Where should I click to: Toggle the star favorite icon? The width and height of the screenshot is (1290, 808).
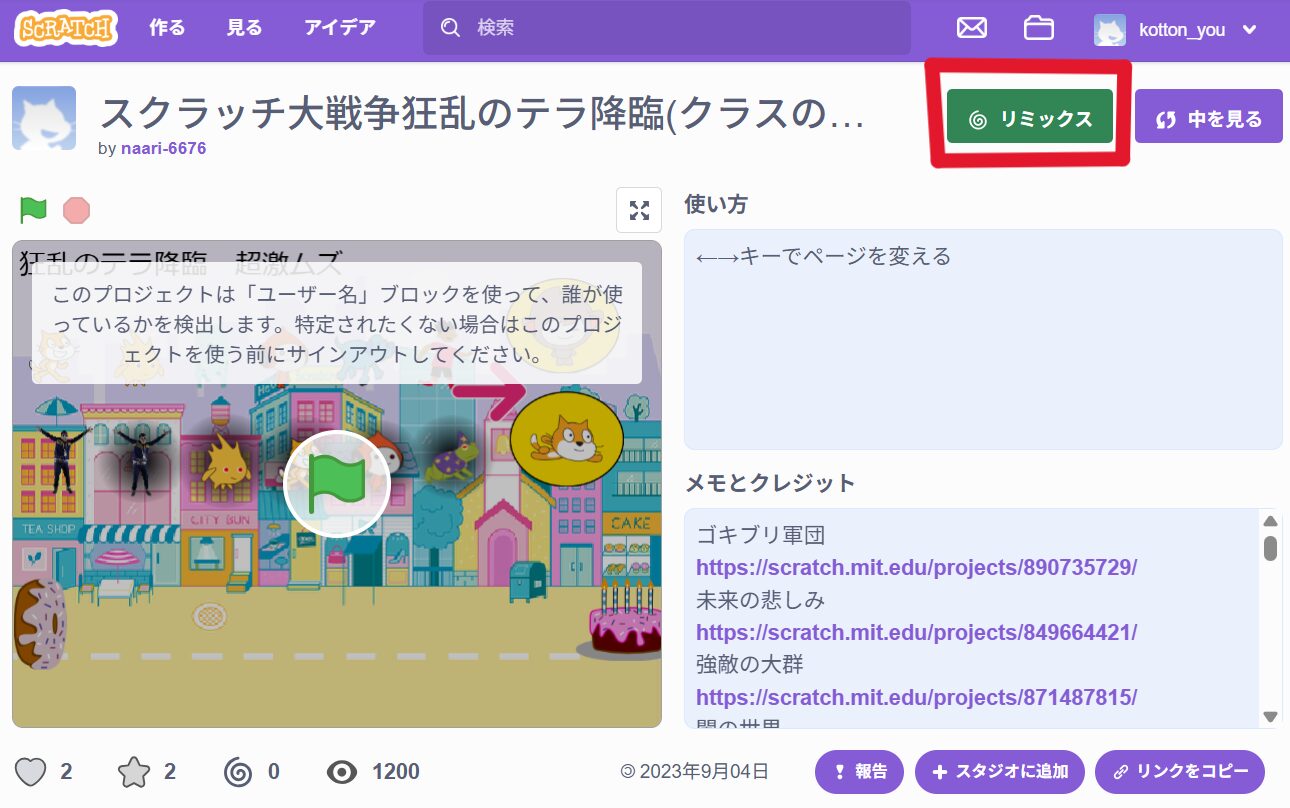tap(133, 771)
